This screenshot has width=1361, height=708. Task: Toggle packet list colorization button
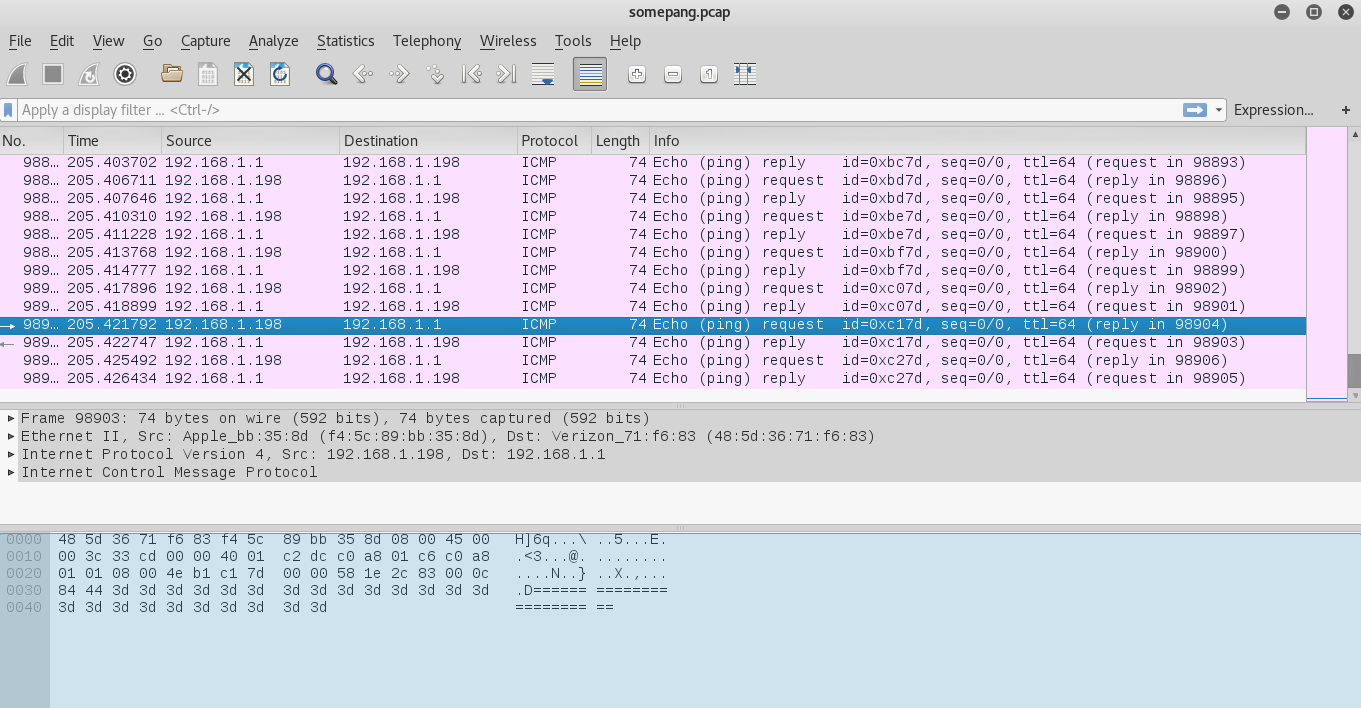click(x=590, y=74)
